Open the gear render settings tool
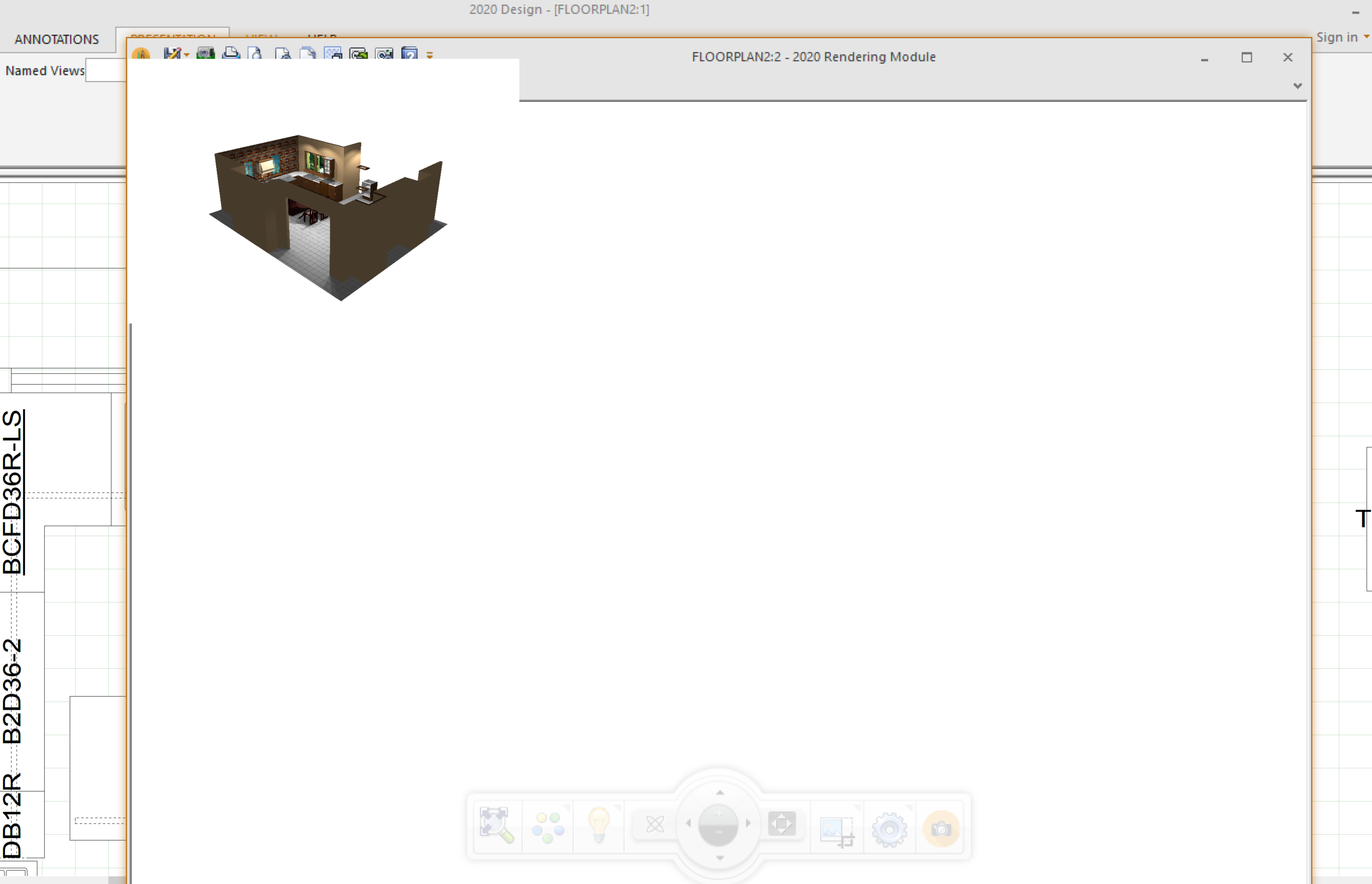Viewport: 1372px width, 884px height. click(x=889, y=829)
